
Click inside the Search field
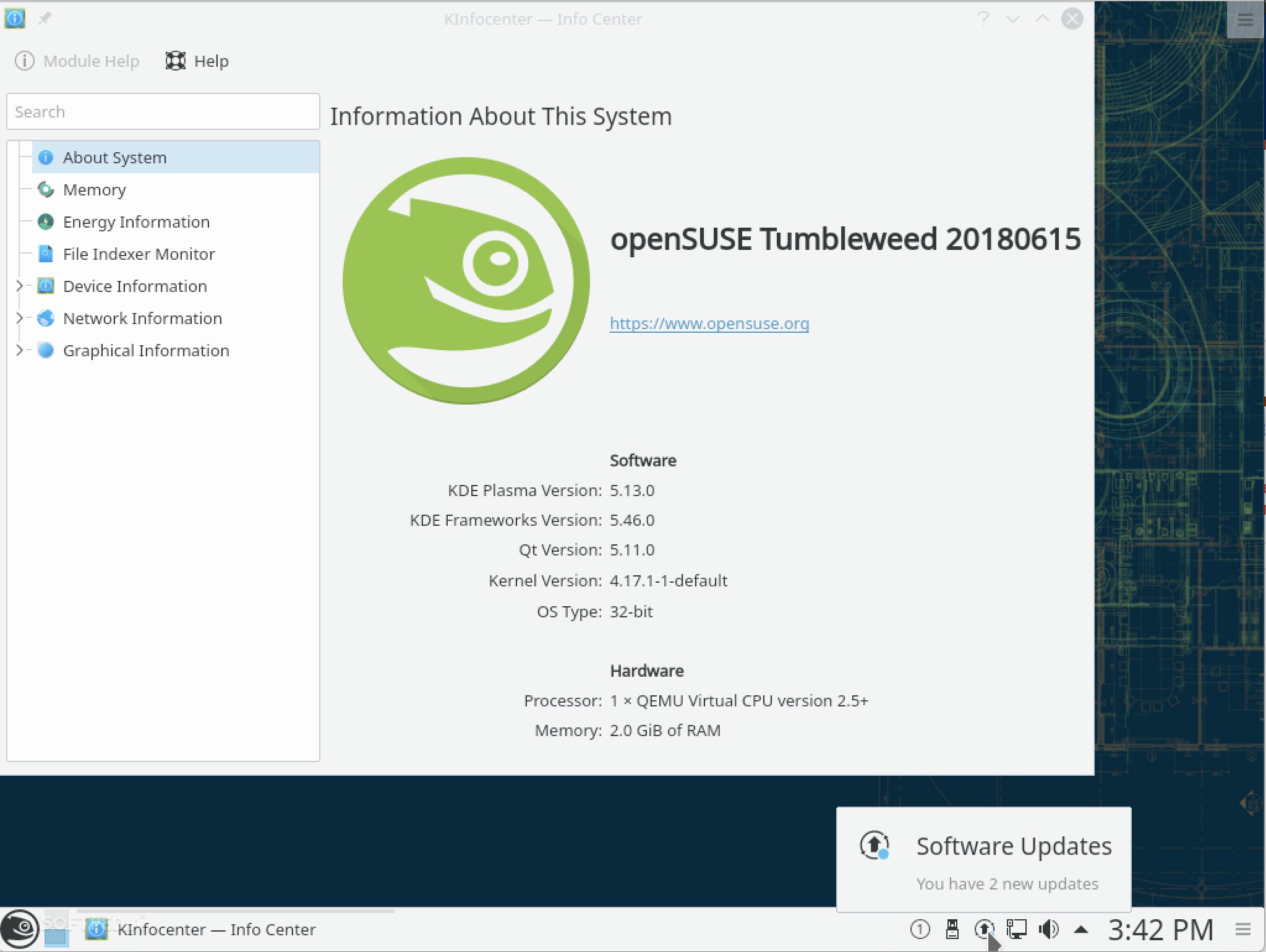click(x=163, y=111)
